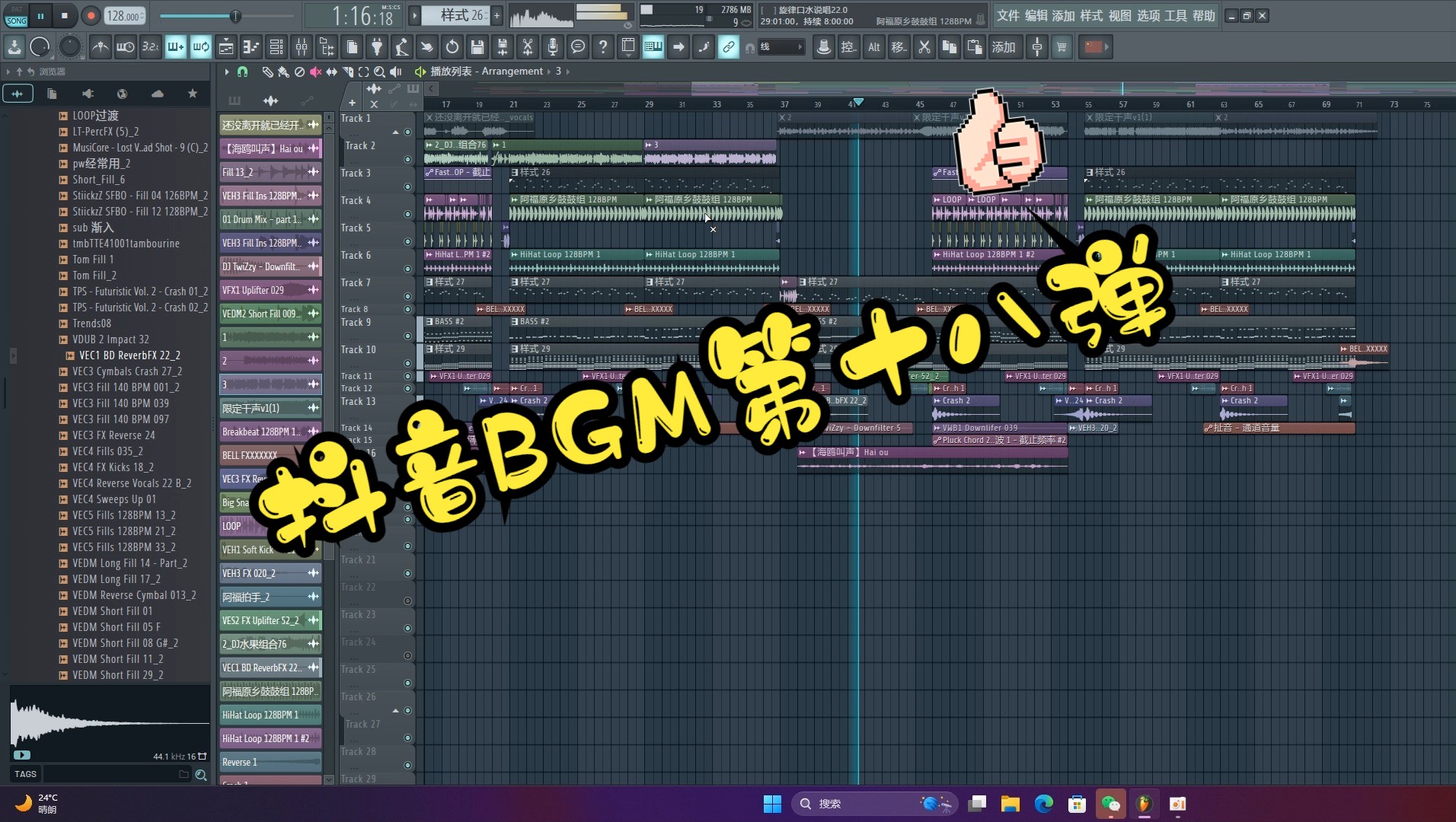The image size is (1456, 822).
Task: Start one-click recording microphone icon
Action: coord(553,47)
